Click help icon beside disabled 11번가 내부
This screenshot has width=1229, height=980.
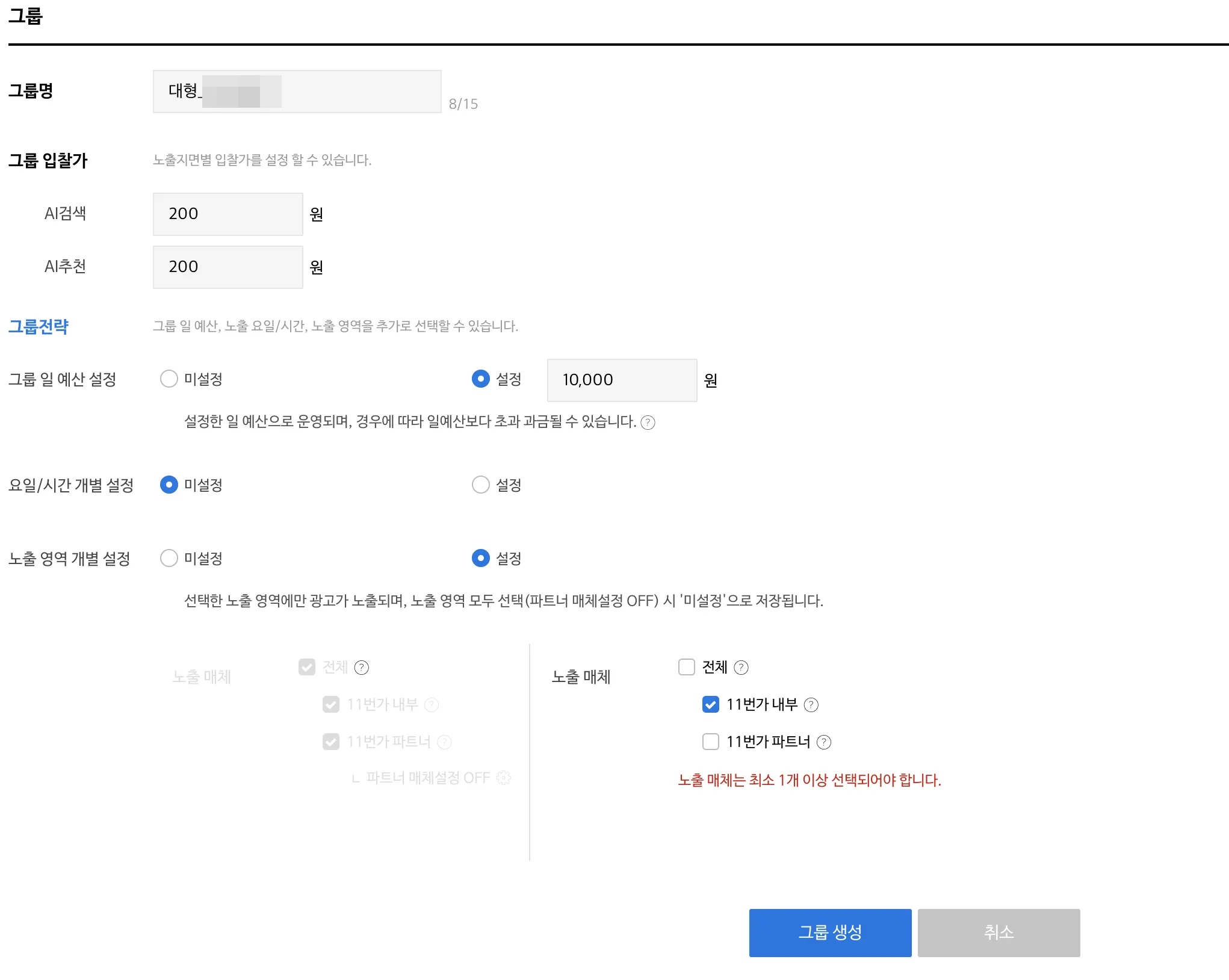coord(432,705)
